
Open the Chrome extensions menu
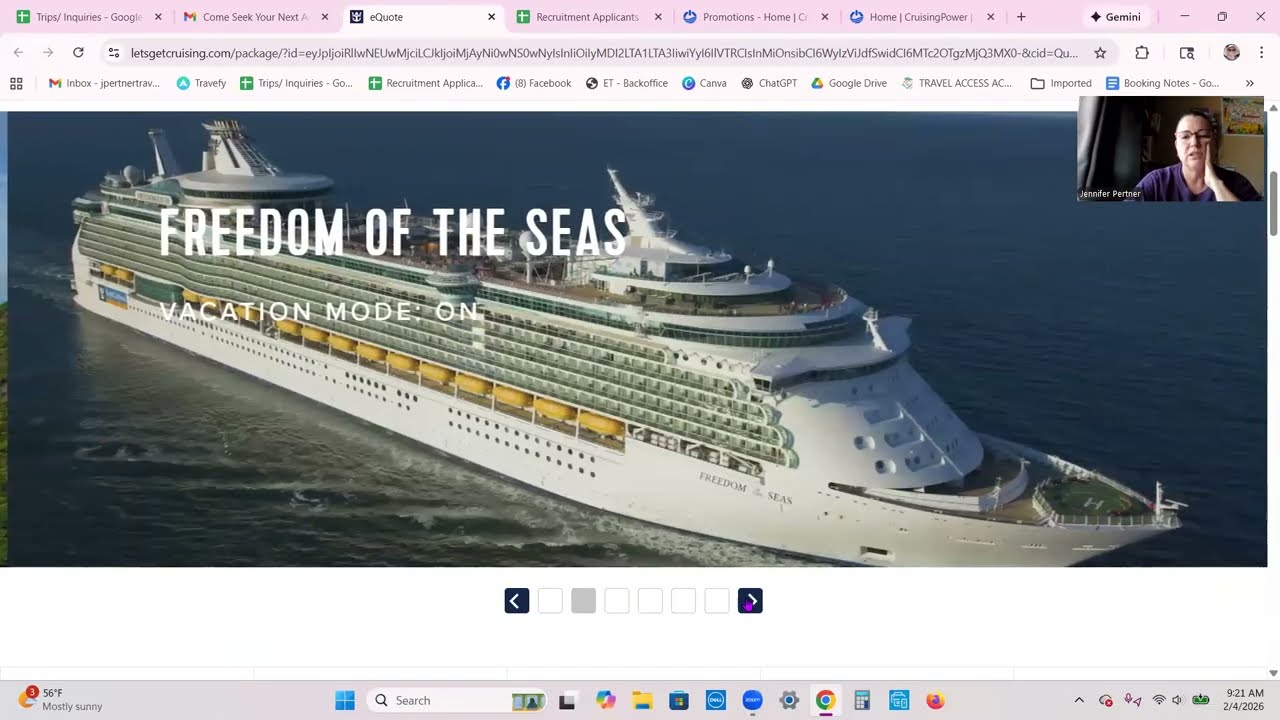coord(1142,53)
